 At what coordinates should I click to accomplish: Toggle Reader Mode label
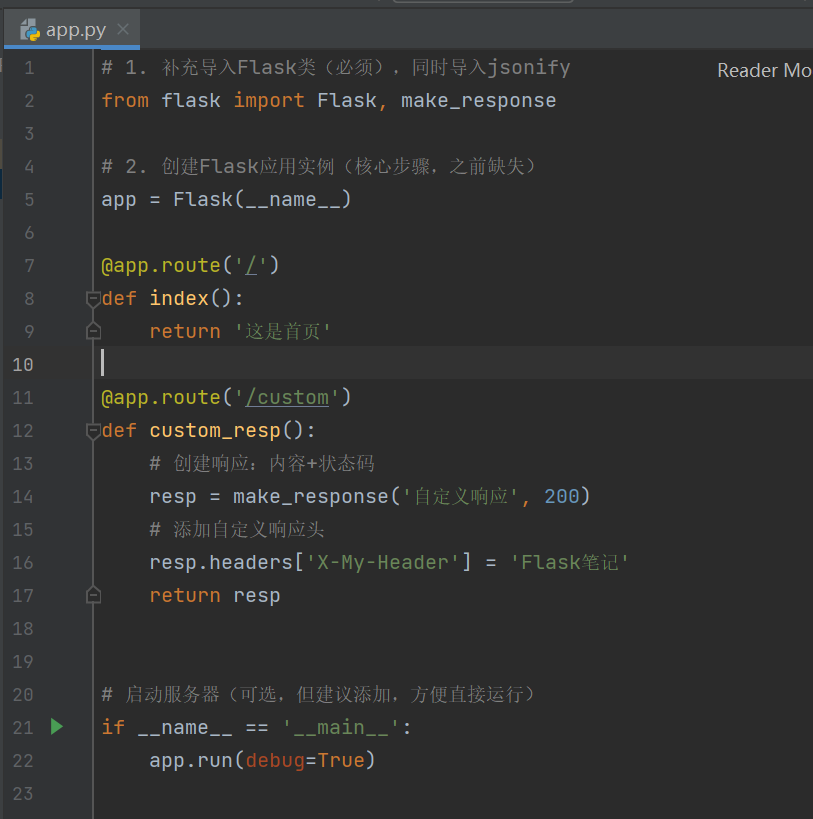pos(764,70)
